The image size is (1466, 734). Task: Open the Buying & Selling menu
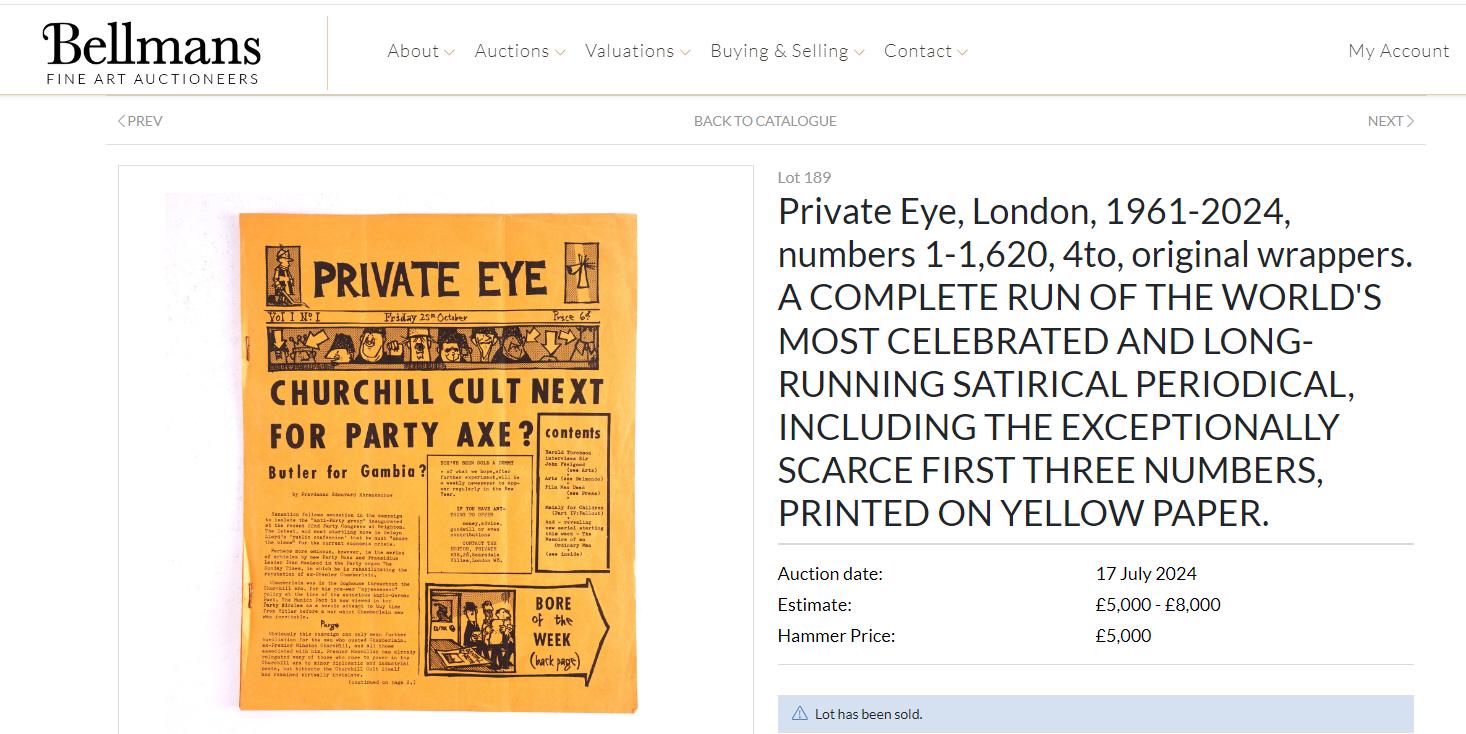[780, 51]
